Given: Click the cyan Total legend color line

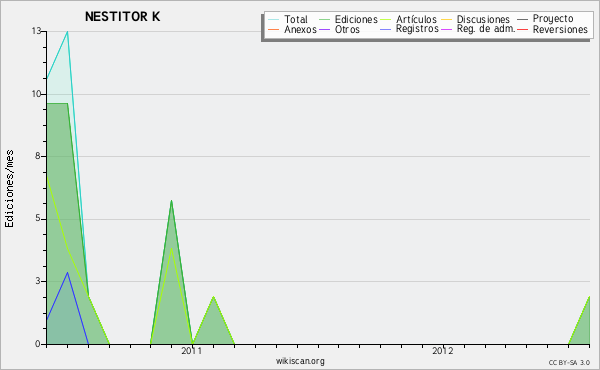Looking at the screenshot, I should (274, 20).
